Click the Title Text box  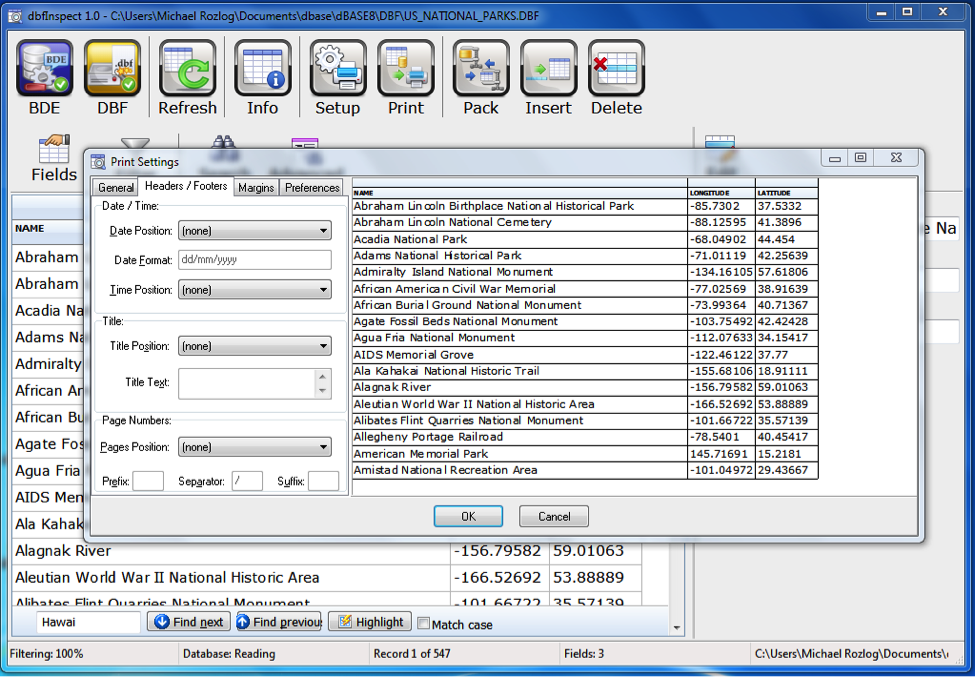click(247, 384)
